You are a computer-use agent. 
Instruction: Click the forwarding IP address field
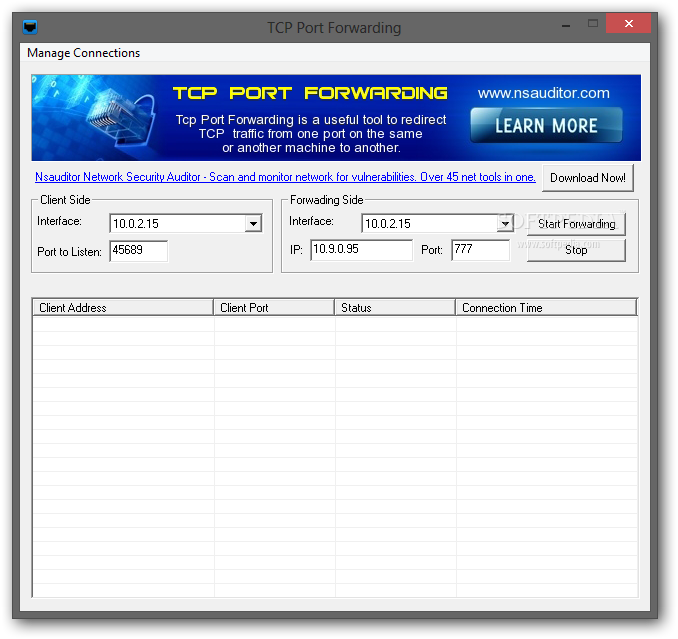(x=361, y=249)
